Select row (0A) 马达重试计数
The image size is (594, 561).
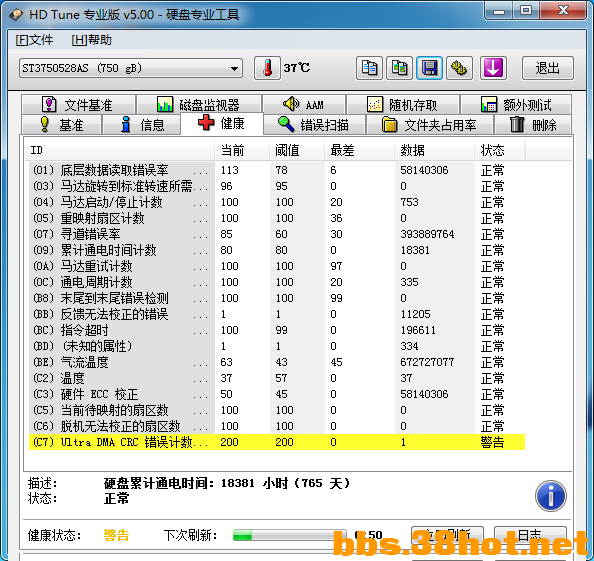[277, 266]
